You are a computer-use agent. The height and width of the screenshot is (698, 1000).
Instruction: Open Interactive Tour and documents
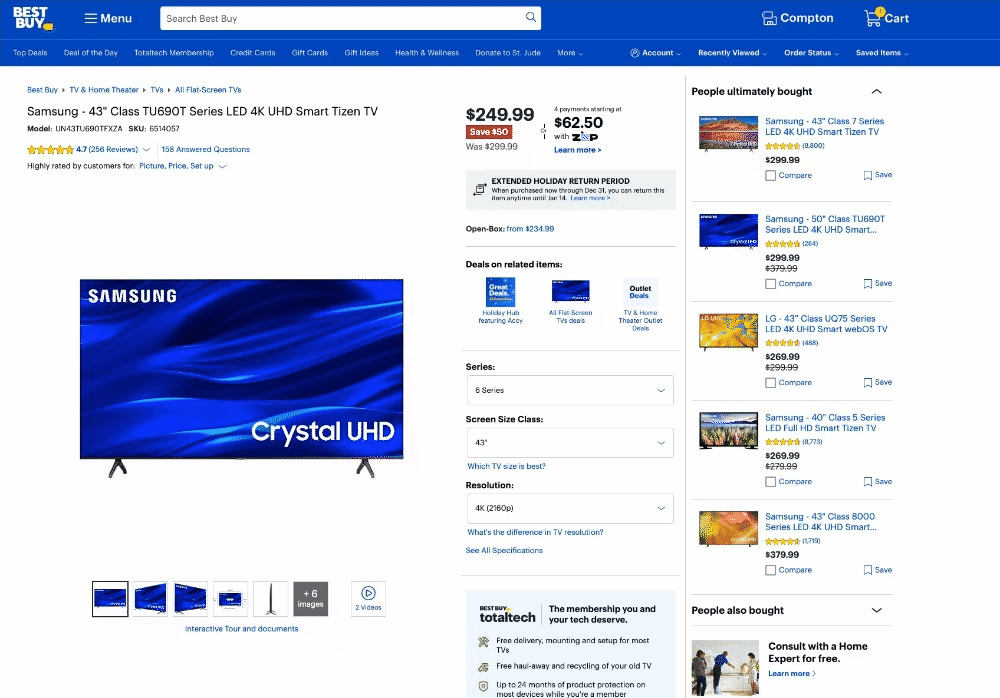(x=242, y=628)
